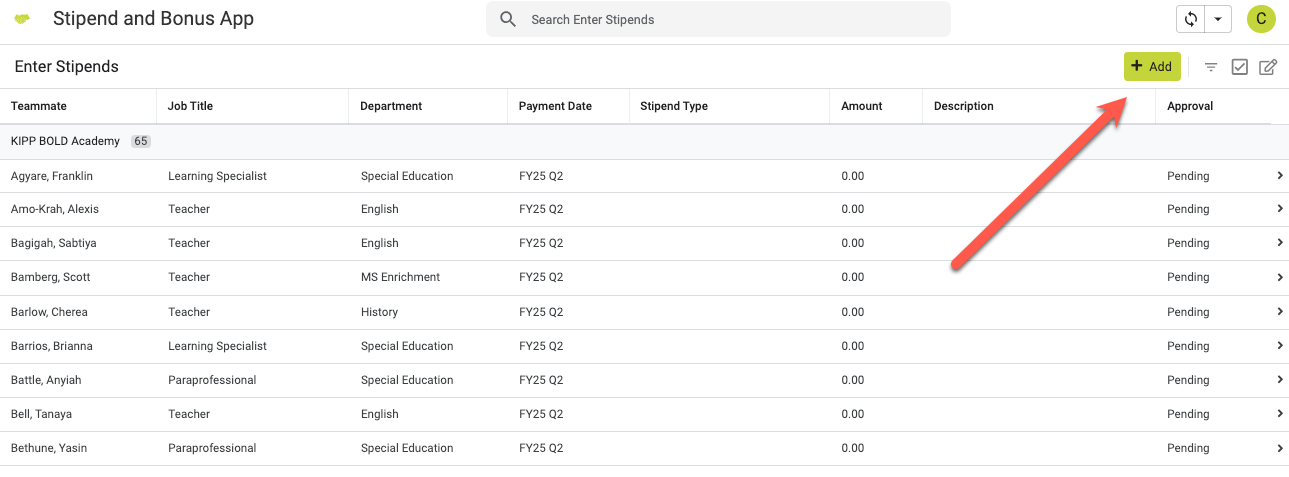Click the edit pencil icon
This screenshot has width=1289, height=477.
tap(1268, 67)
